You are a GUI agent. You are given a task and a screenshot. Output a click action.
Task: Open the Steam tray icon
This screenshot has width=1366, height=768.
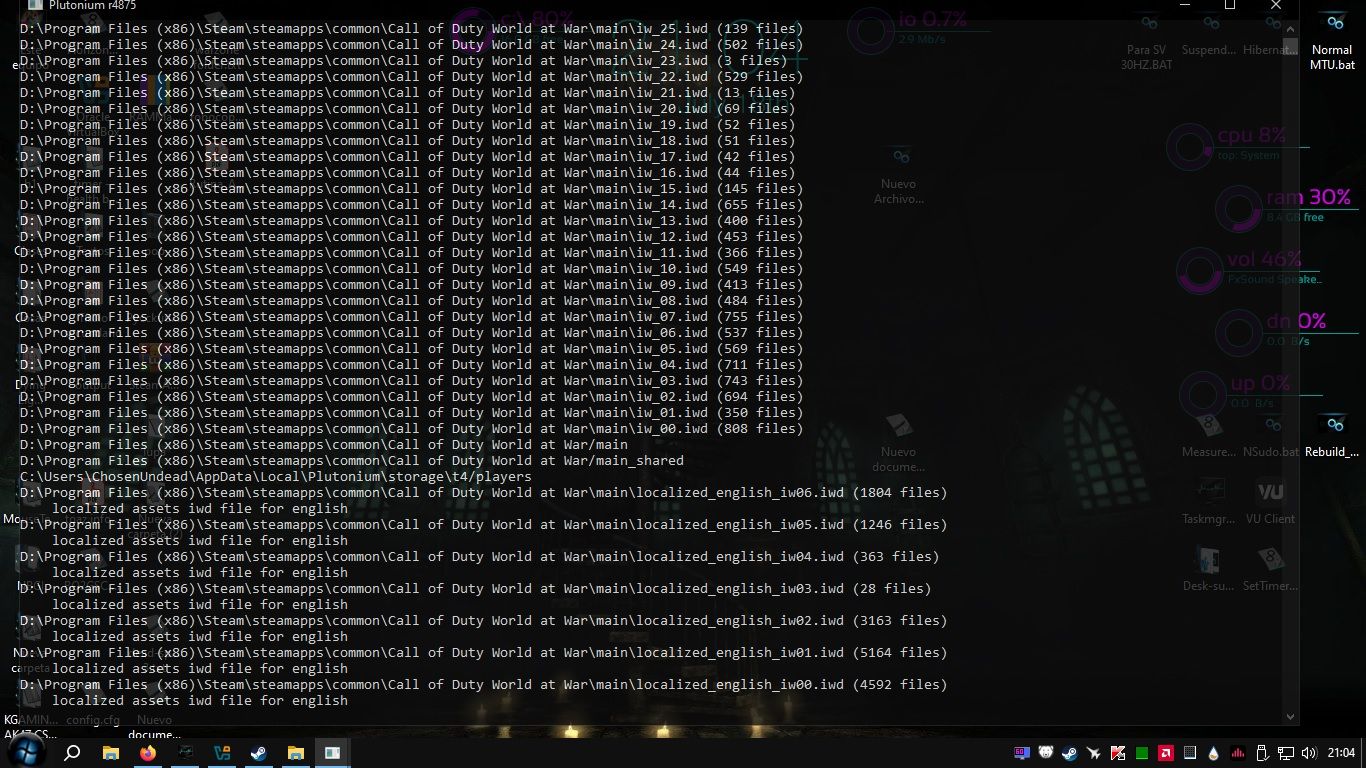(x=1069, y=753)
